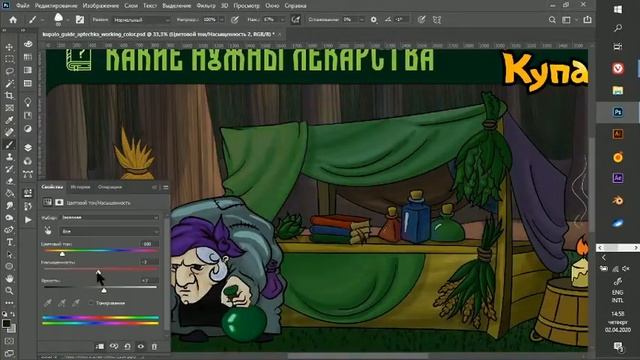
Task: Select the Move tool
Action: pyautogui.click(x=9, y=47)
